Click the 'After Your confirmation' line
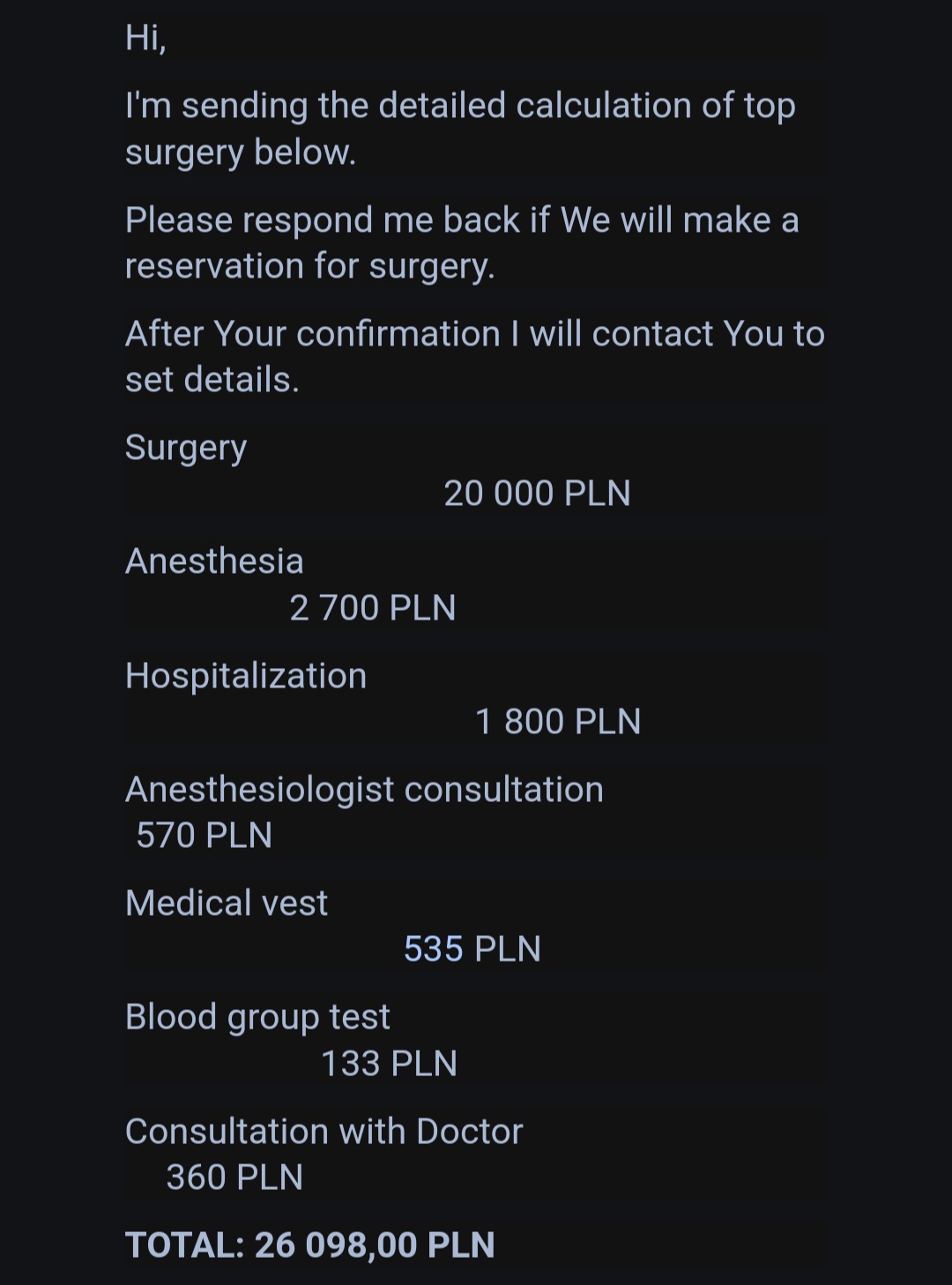 [x=474, y=334]
